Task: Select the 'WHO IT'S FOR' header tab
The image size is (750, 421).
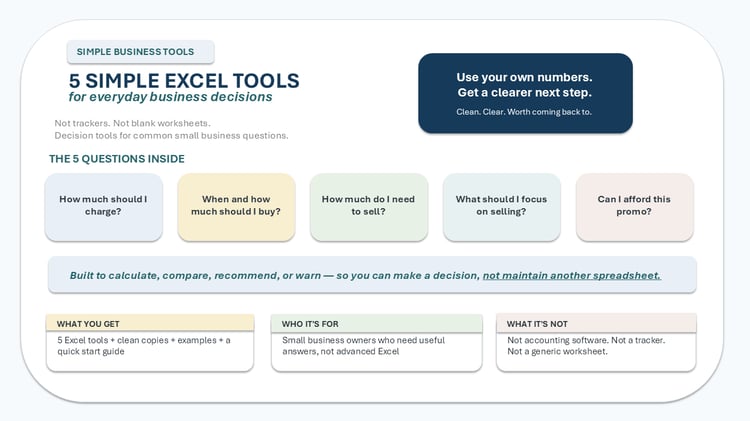Action: [376, 323]
